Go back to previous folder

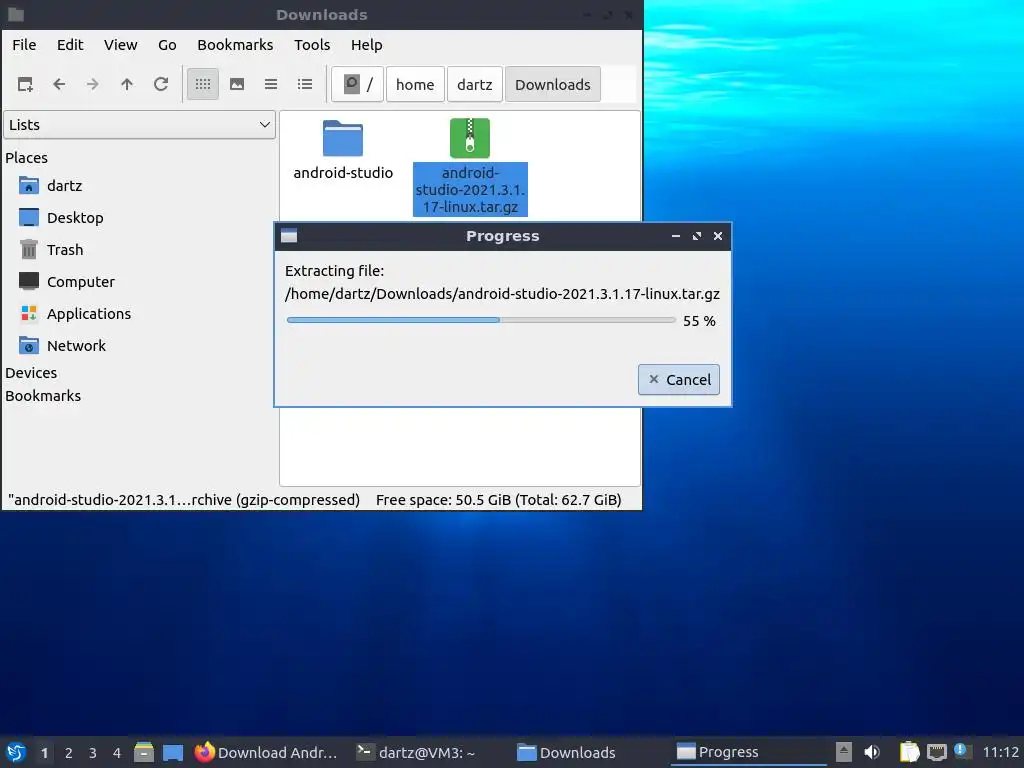(x=59, y=84)
